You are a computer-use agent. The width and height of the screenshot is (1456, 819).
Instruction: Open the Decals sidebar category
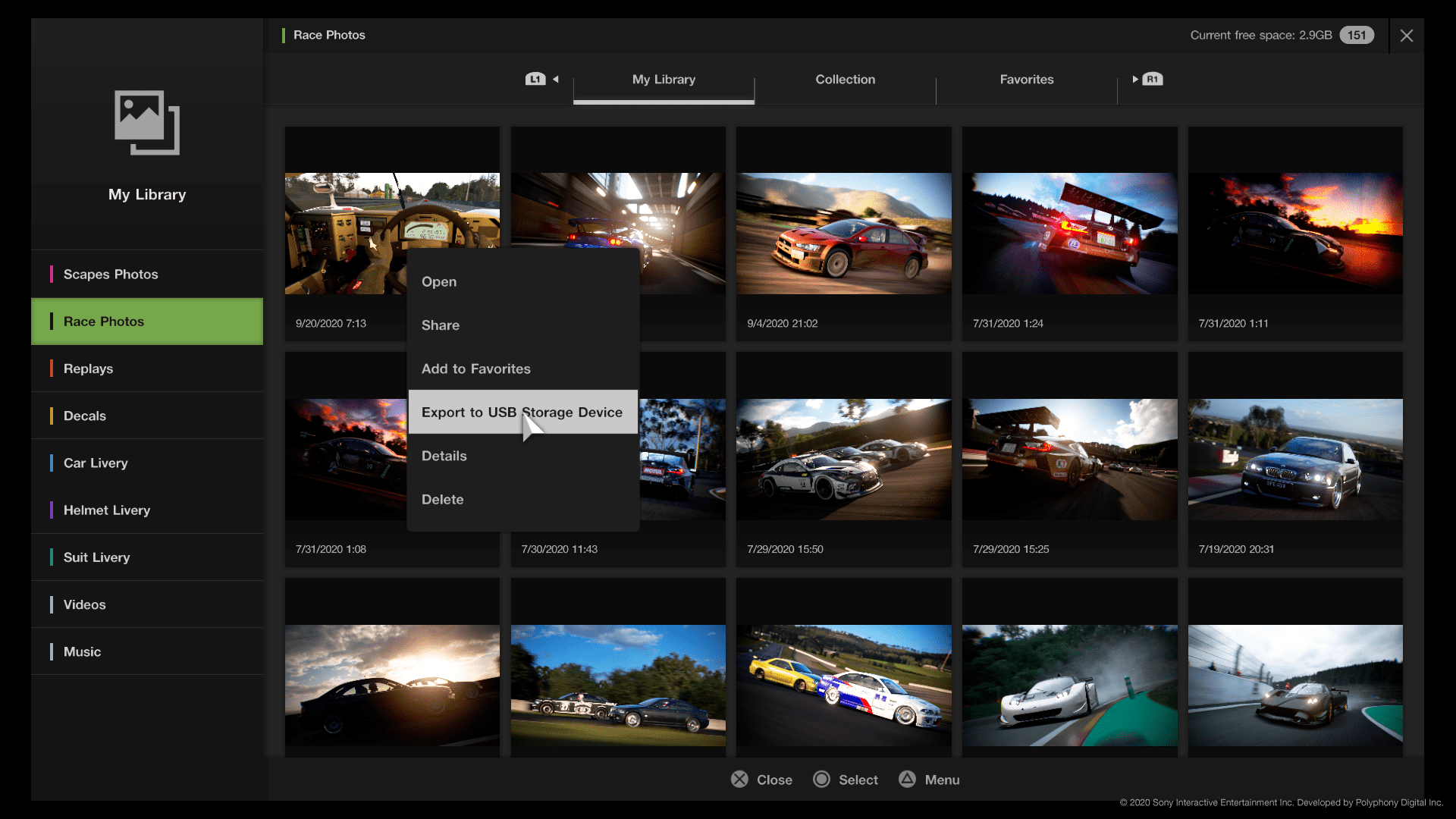tap(147, 416)
